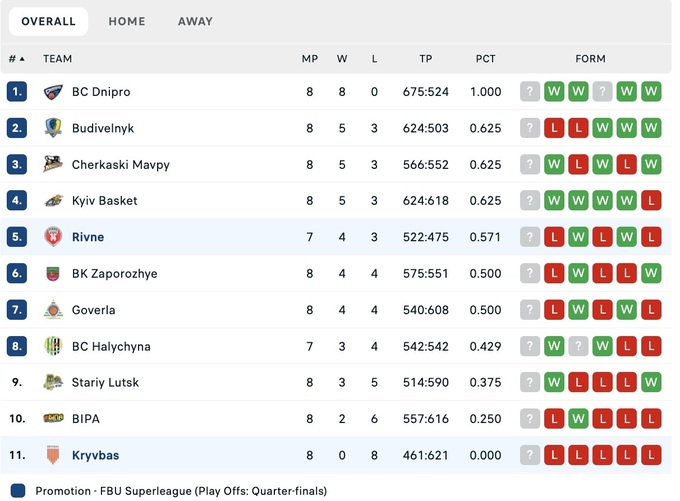680x501 pixels.
Task: Click the blue Promotion legend swatch
Action: (x=17, y=491)
